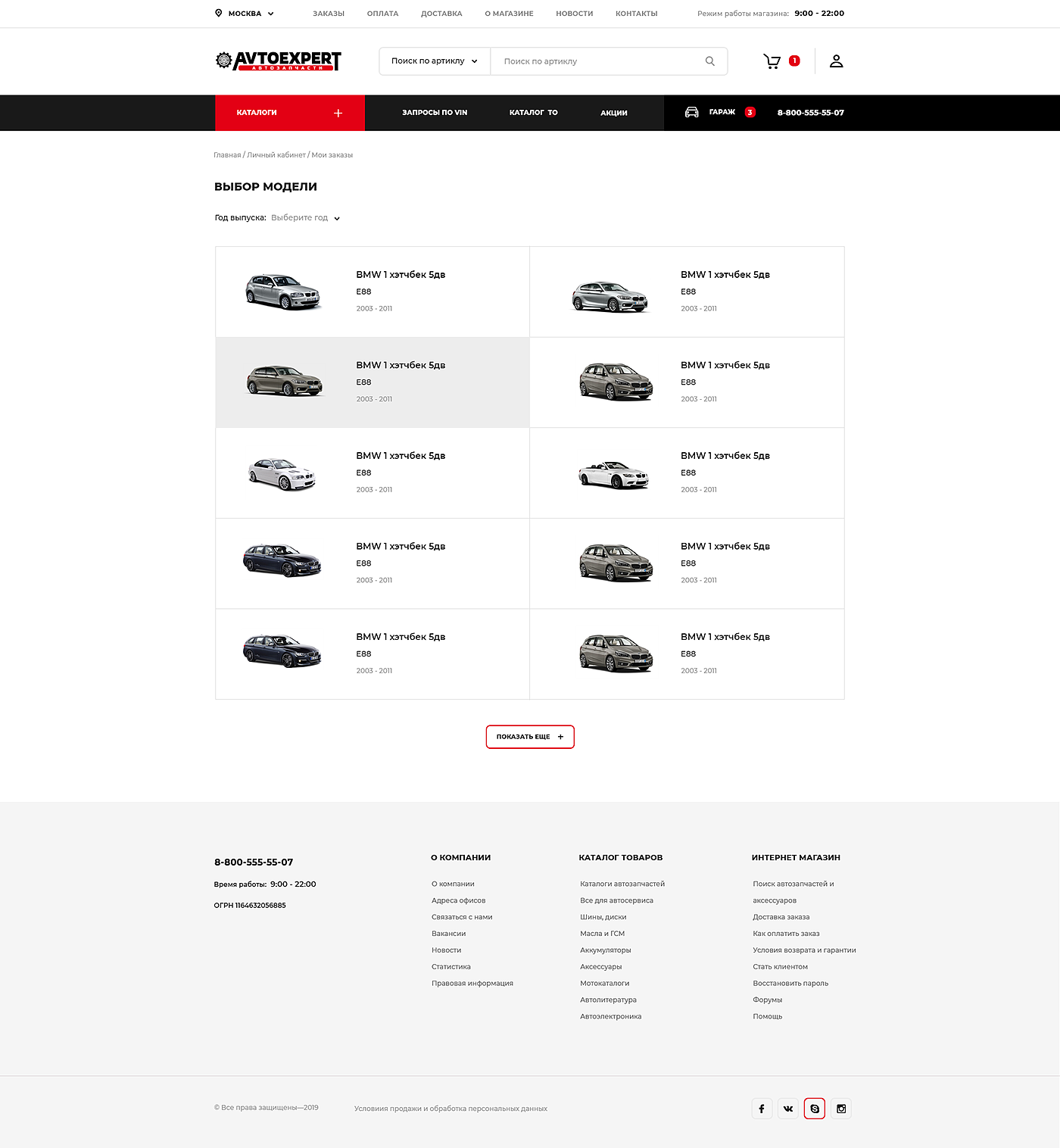The image size is (1060, 1148).
Task: Open footer link 'Аккумуляторы'
Action: click(606, 950)
